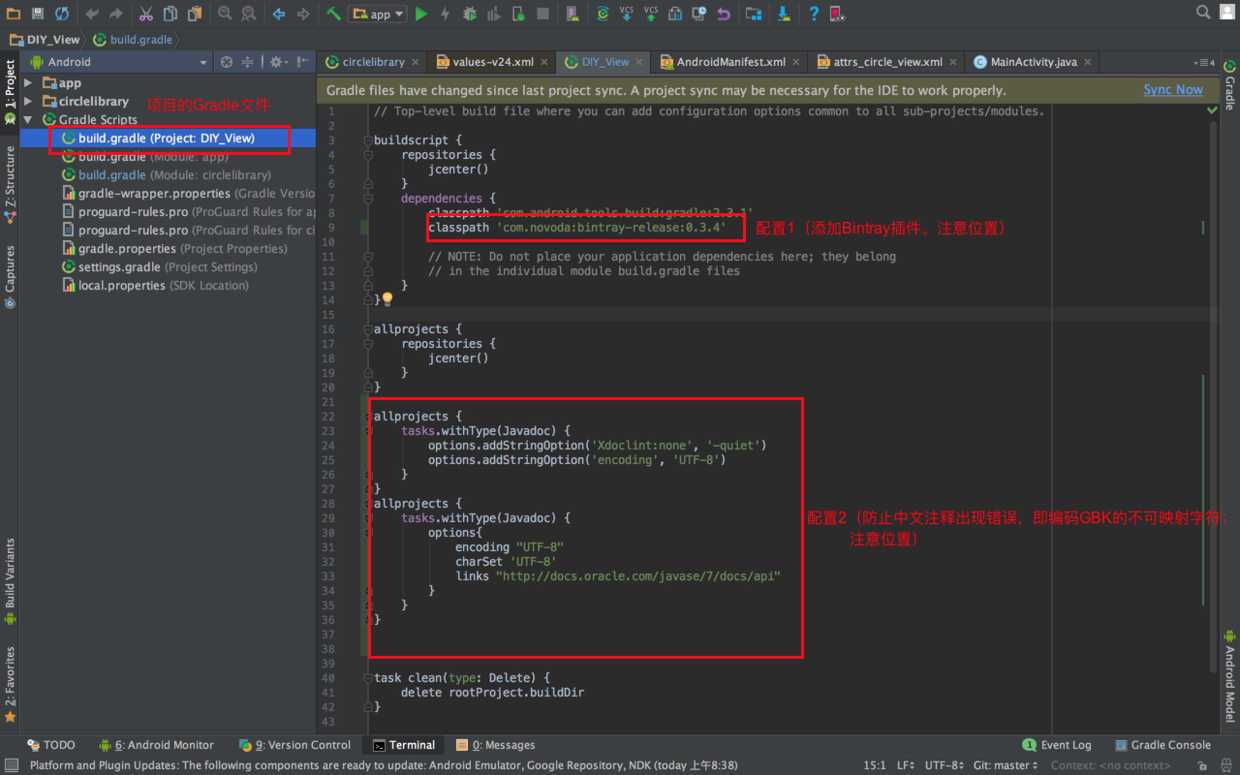Open the Terminal tool window

(404, 745)
